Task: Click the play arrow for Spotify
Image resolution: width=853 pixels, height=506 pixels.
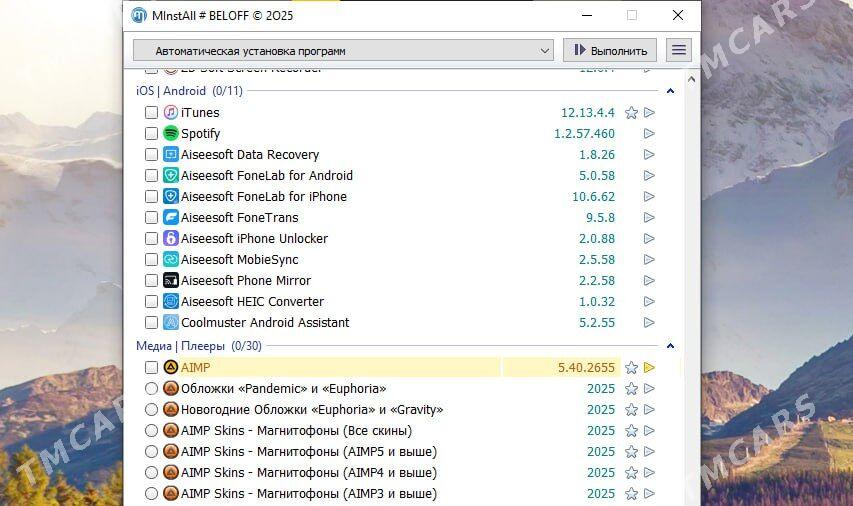Action: [x=649, y=133]
